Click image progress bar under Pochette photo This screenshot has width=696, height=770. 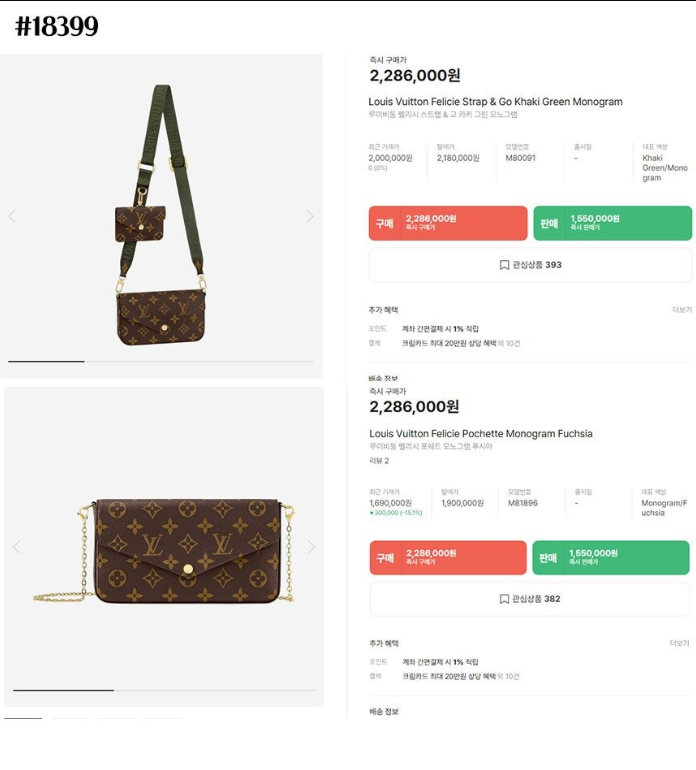coord(164,690)
